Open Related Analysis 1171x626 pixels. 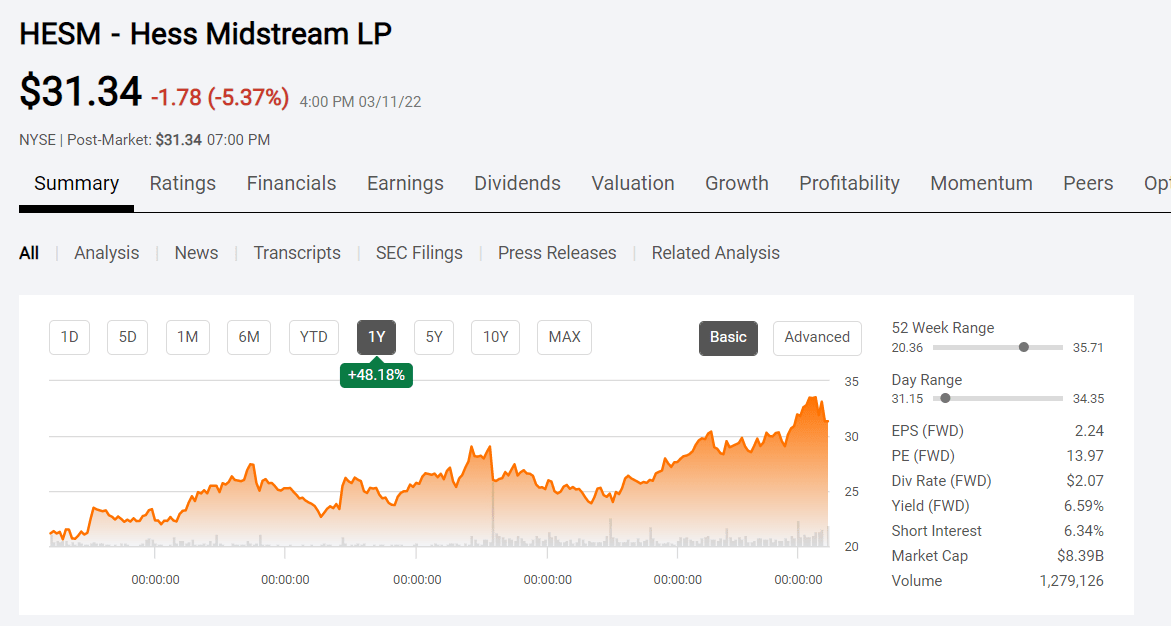coord(715,253)
